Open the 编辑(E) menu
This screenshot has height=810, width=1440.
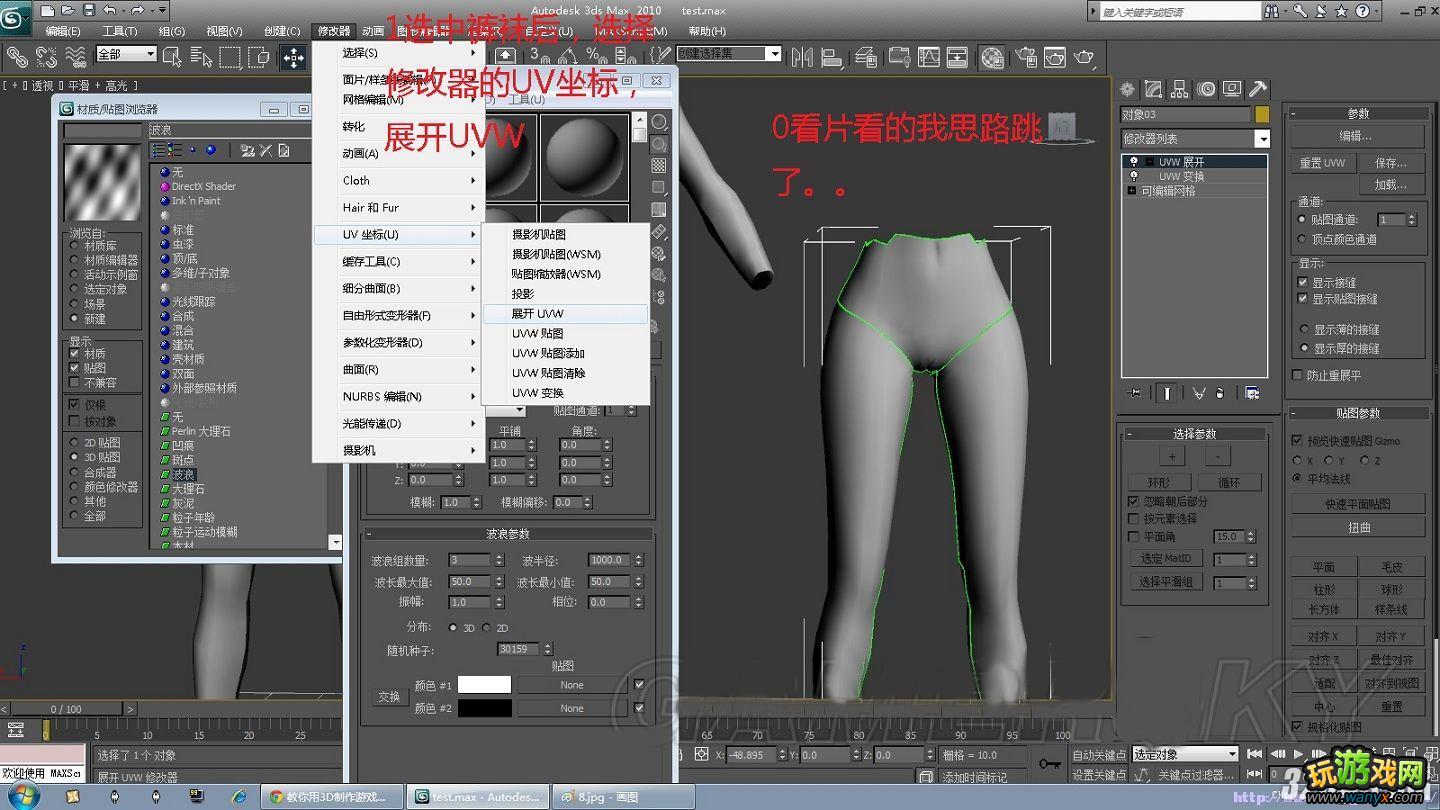tap(62, 31)
